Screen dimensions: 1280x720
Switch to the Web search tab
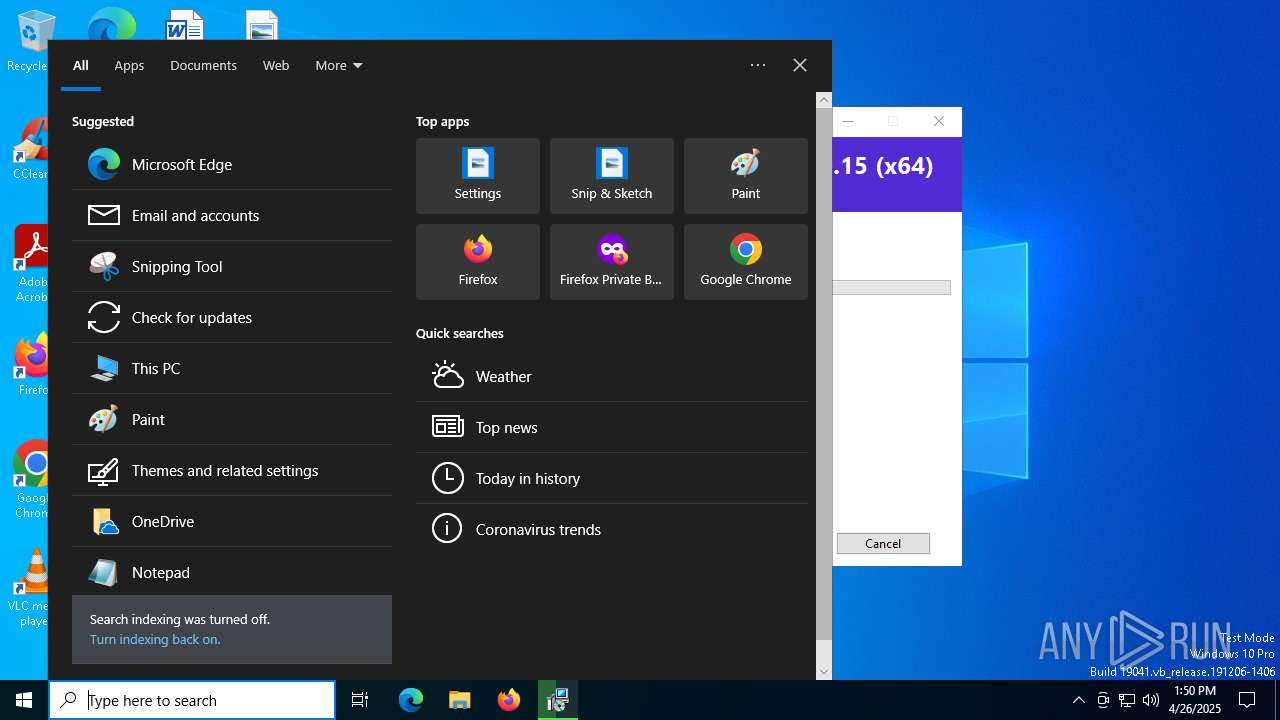276,66
